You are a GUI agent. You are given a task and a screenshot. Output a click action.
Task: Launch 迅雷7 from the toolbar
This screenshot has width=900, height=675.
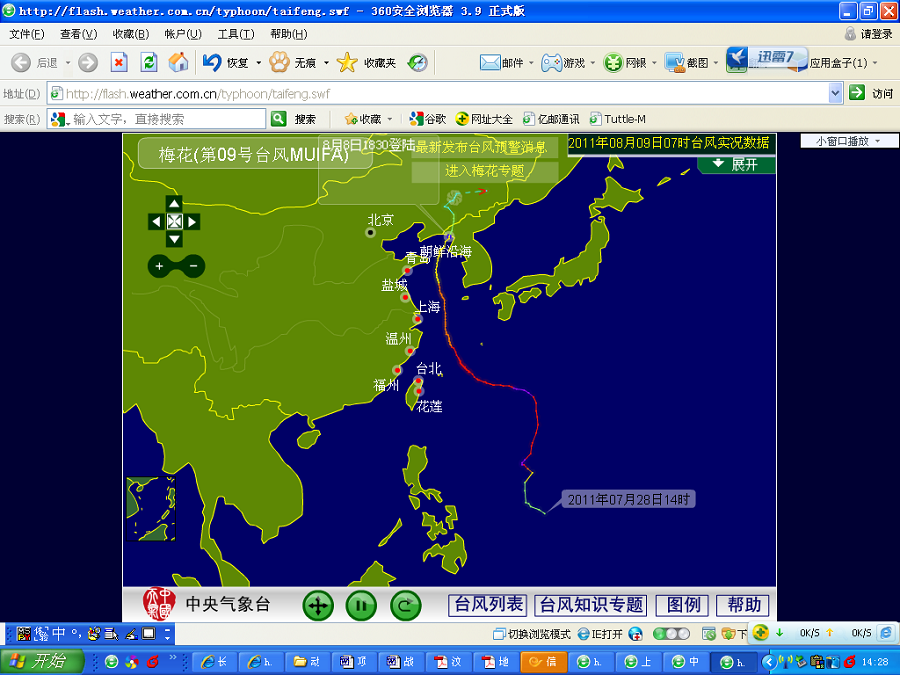762,60
